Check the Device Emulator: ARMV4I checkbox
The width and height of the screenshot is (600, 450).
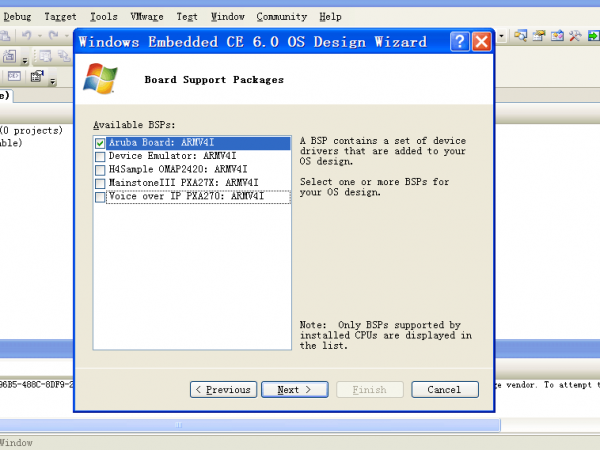[x=99, y=157]
